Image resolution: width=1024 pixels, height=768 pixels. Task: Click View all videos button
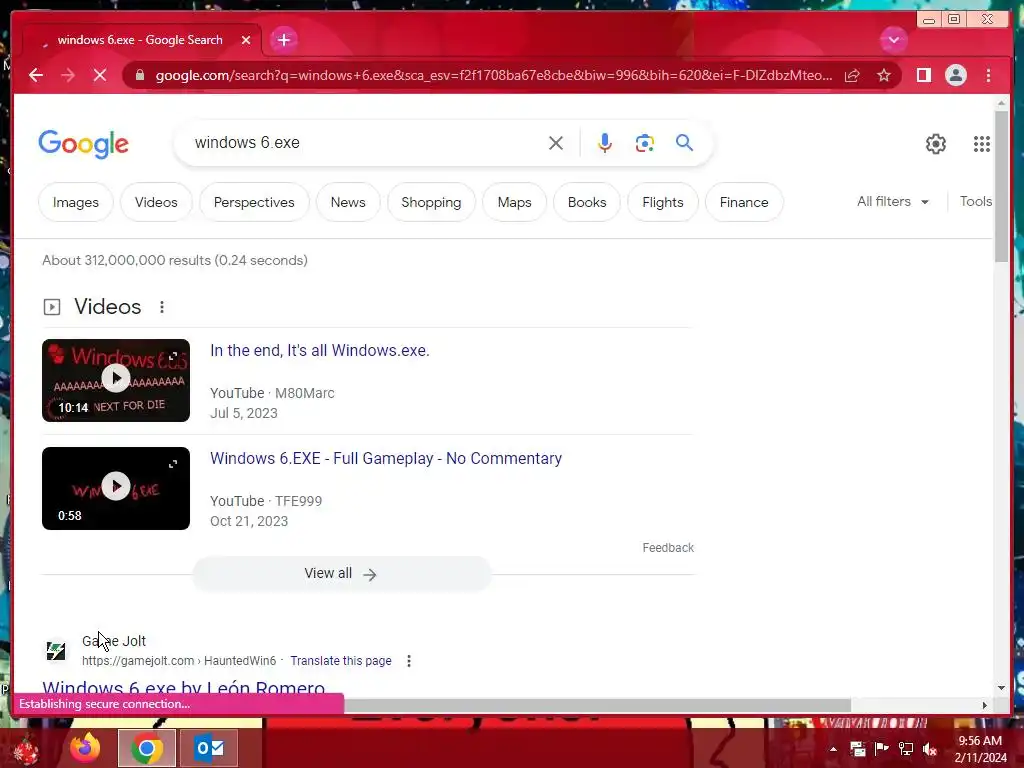click(341, 573)
